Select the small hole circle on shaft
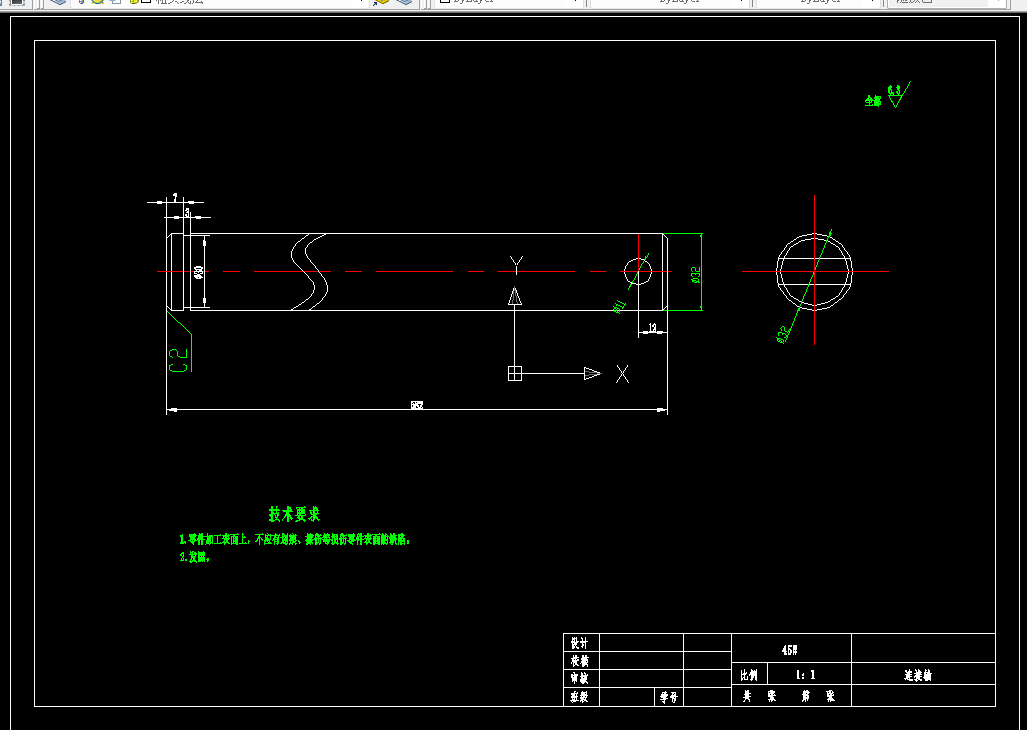The image size is (1027, 730). 638,272
